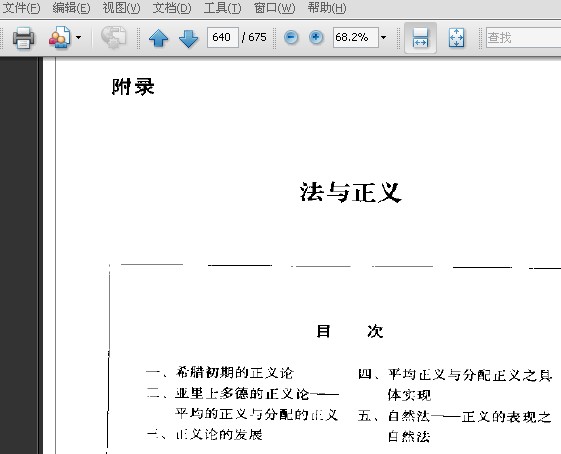The height and width of the screenshot is (454, 561).
Task: Click the page number field showing 640
Action: click(223, 37)
